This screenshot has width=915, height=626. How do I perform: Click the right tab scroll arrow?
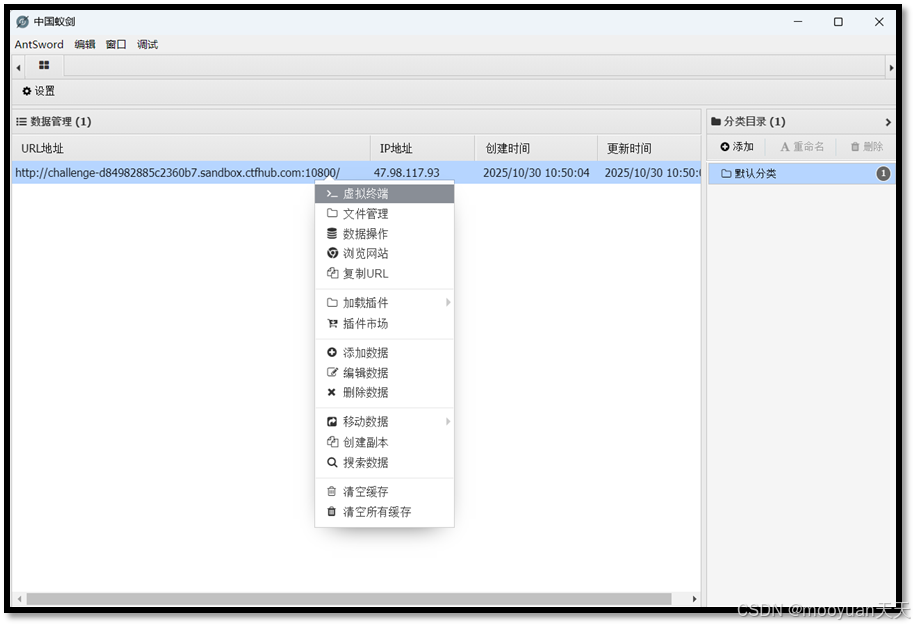click(890, 68)
